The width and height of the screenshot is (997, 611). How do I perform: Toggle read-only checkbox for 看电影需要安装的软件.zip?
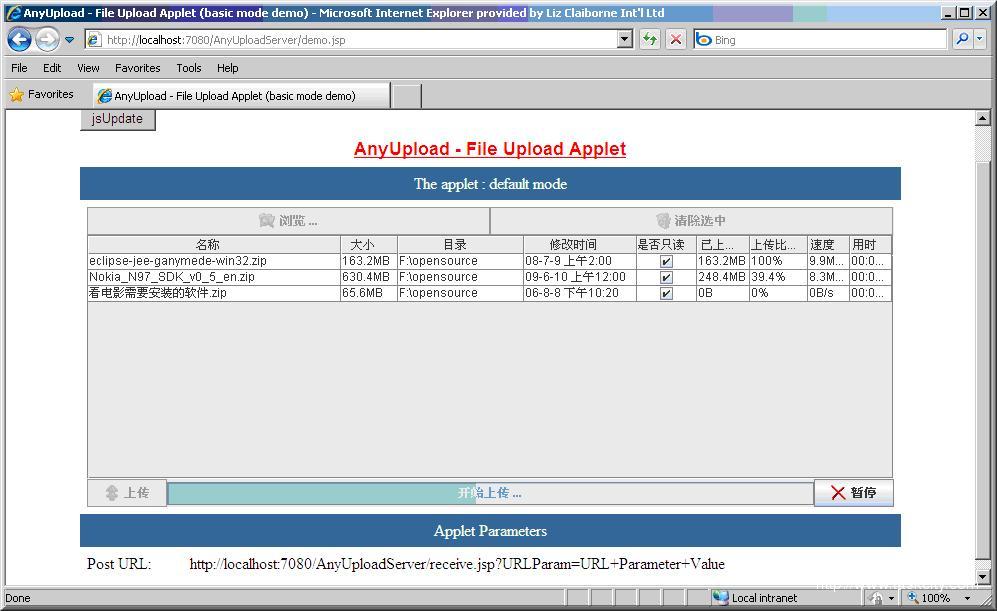tap(666, 293)
